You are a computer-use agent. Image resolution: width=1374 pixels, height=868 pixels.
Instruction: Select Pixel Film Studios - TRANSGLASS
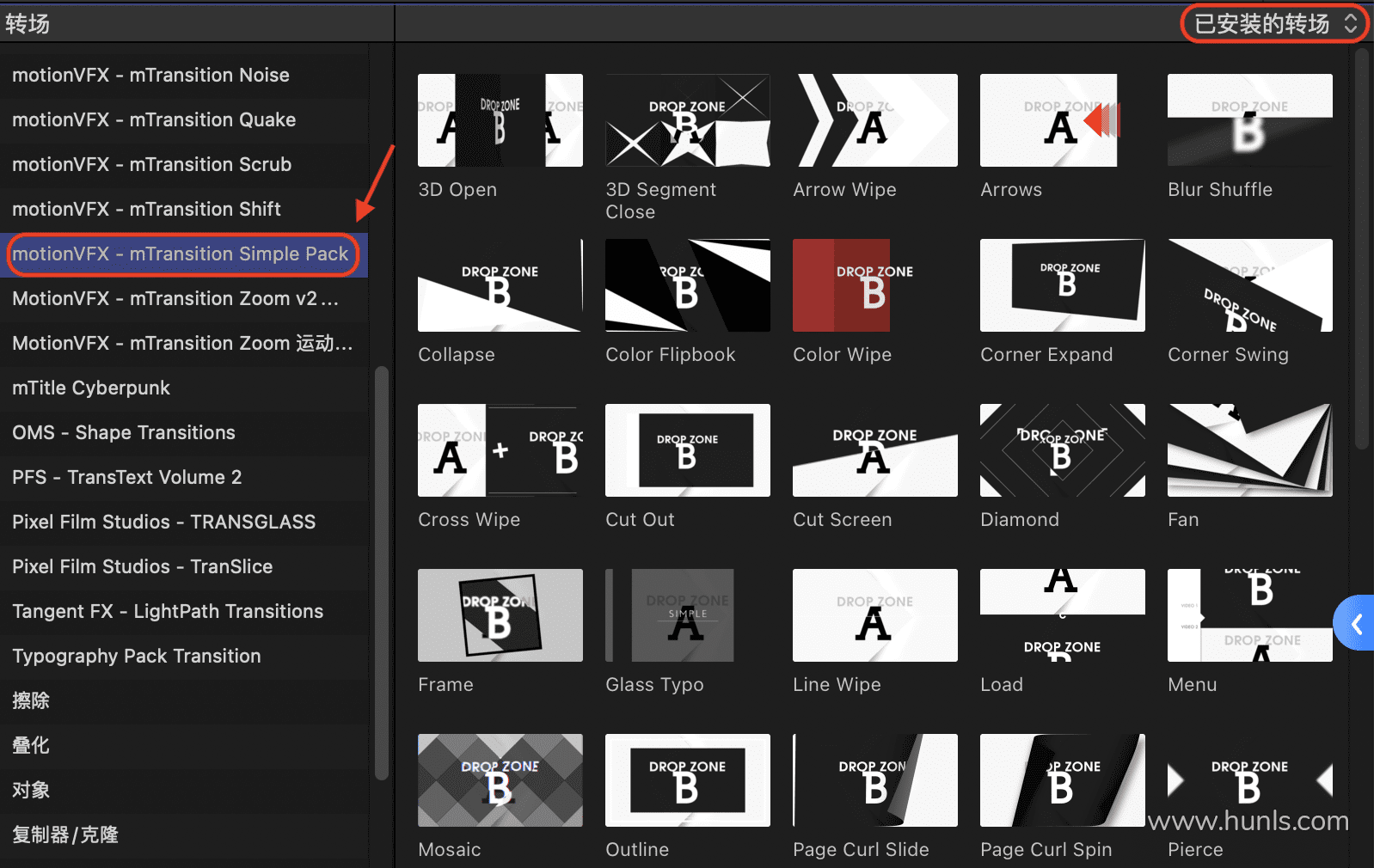click(184, 522)
